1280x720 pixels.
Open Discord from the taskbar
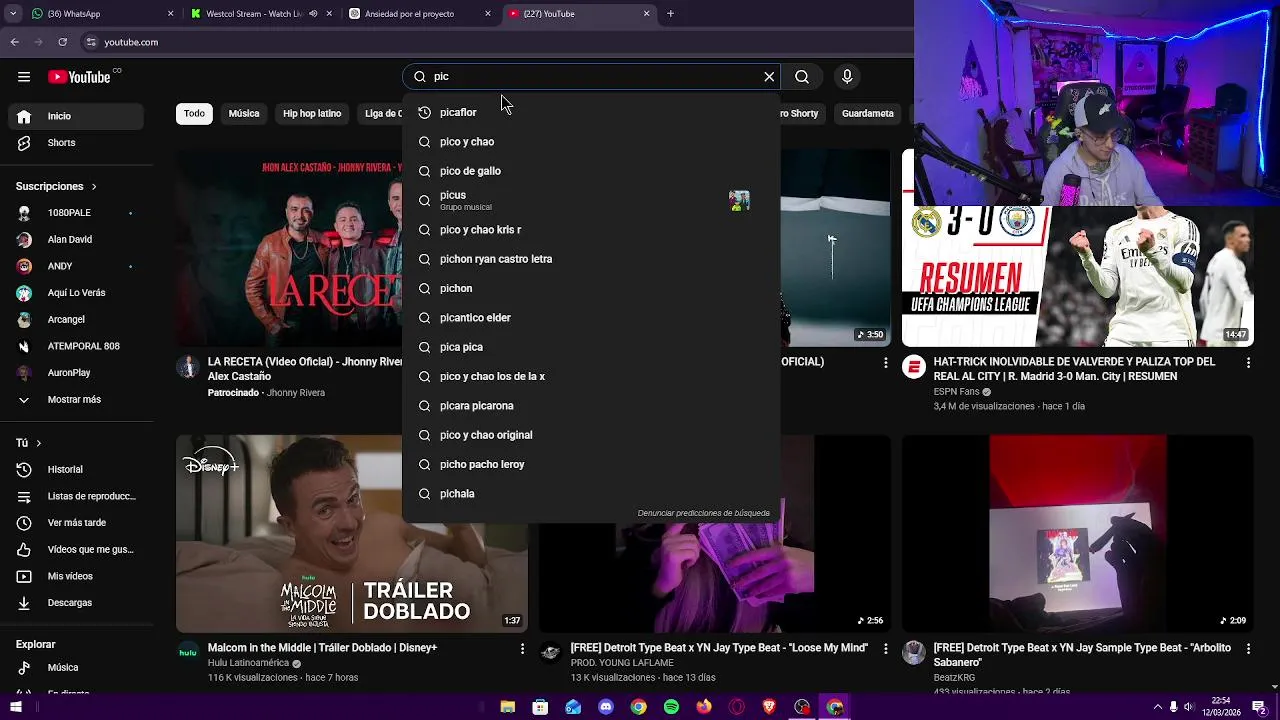pyautogui.click(x=606, y=707)
